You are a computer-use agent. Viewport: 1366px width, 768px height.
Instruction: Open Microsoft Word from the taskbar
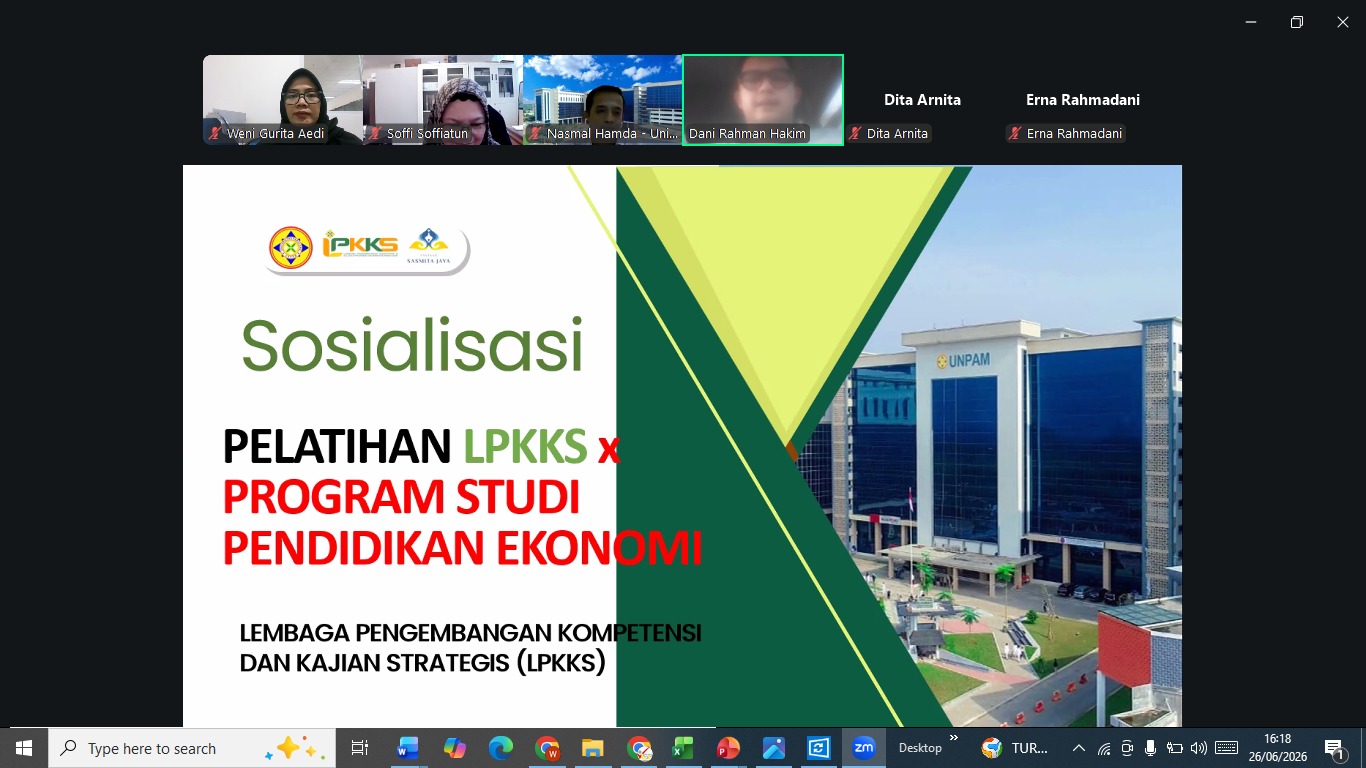pyautogui.click(x=408, y=748)
